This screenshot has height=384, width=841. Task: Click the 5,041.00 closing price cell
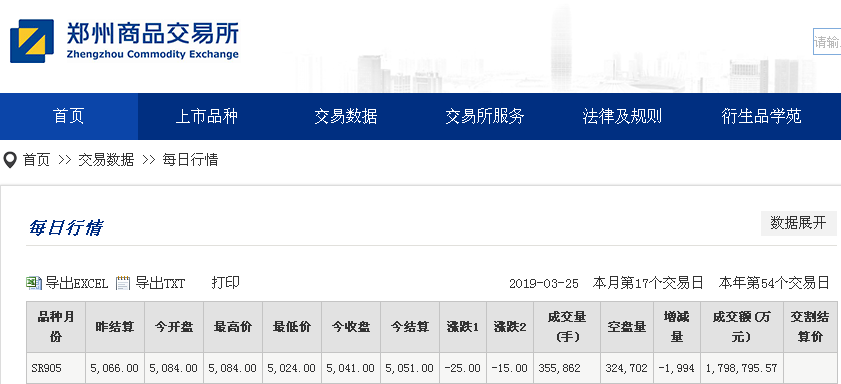tap(351, 368)
